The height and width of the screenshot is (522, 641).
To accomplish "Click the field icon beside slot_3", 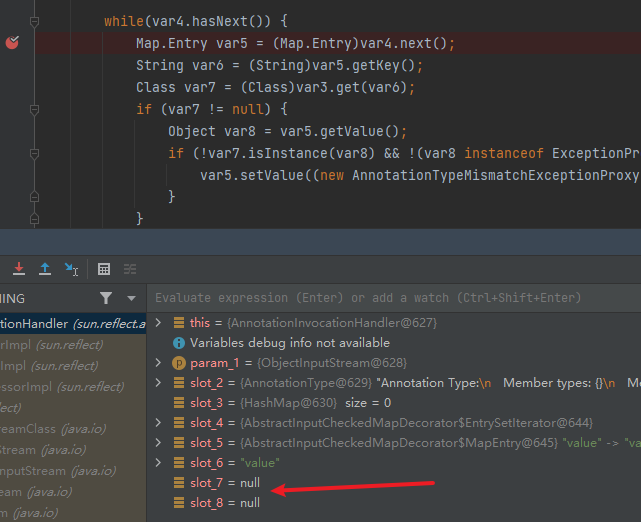I will click(179, 403).
